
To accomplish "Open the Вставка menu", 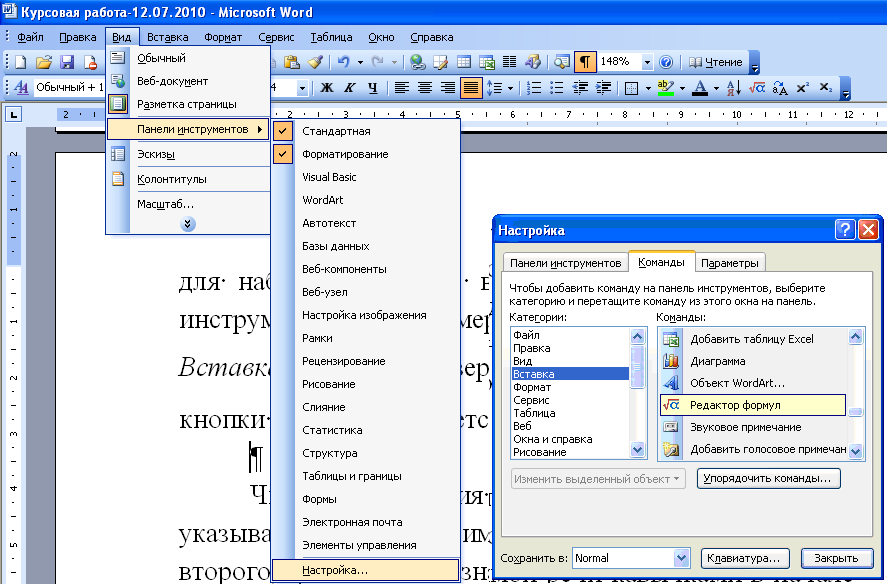I will coord(167,37).
